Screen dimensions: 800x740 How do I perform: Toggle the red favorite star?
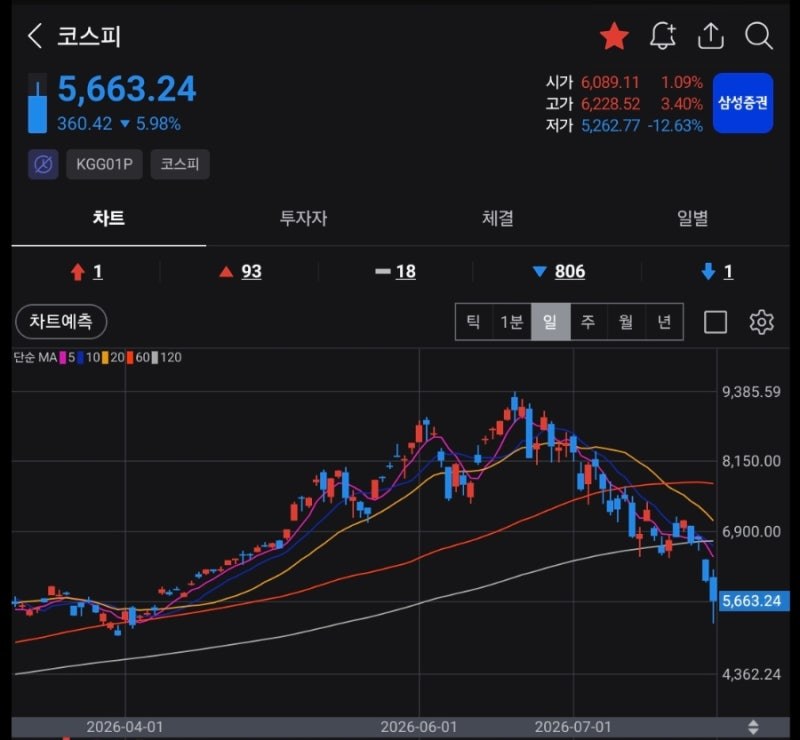tap(614, 36)
